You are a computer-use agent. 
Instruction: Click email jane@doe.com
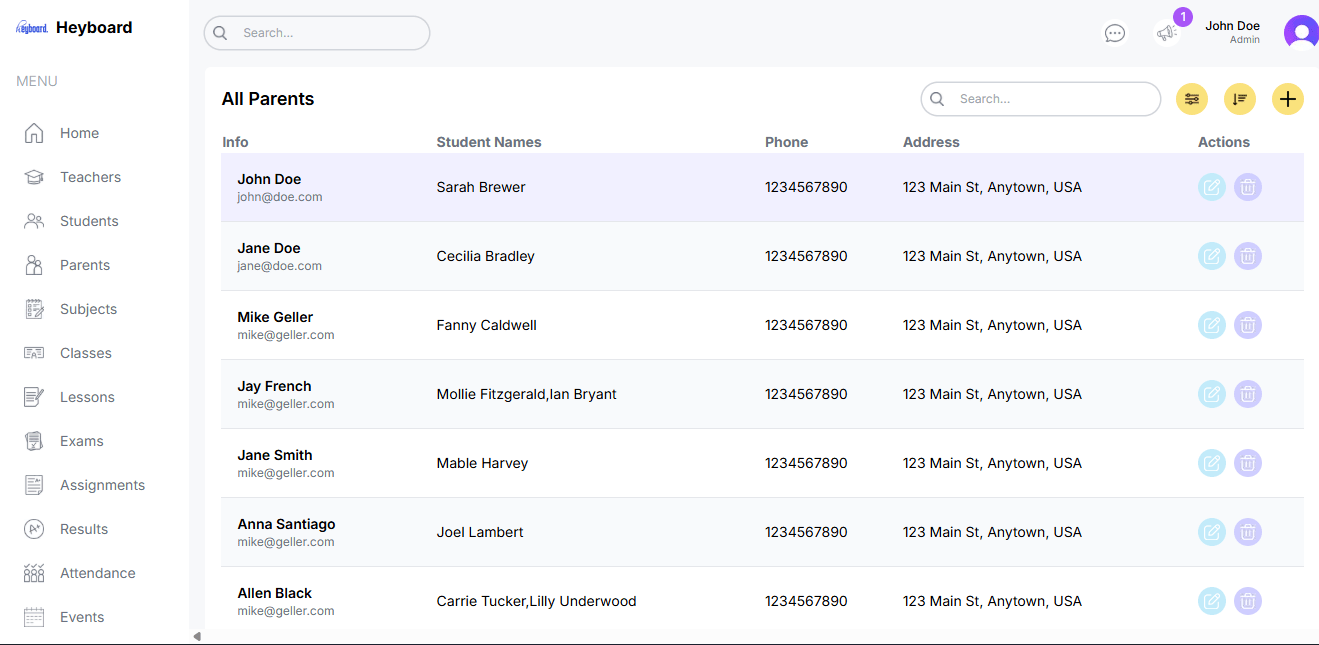click(280, 266)
